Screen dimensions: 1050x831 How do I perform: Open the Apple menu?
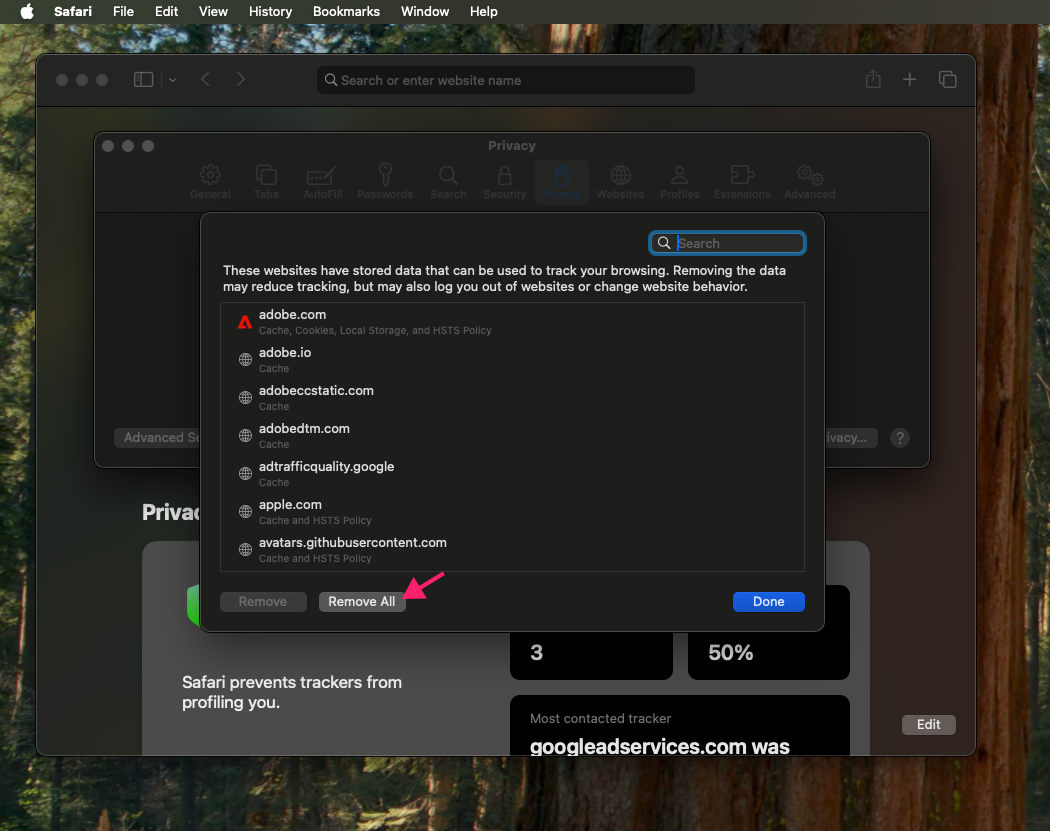click(x=27, y=11)
